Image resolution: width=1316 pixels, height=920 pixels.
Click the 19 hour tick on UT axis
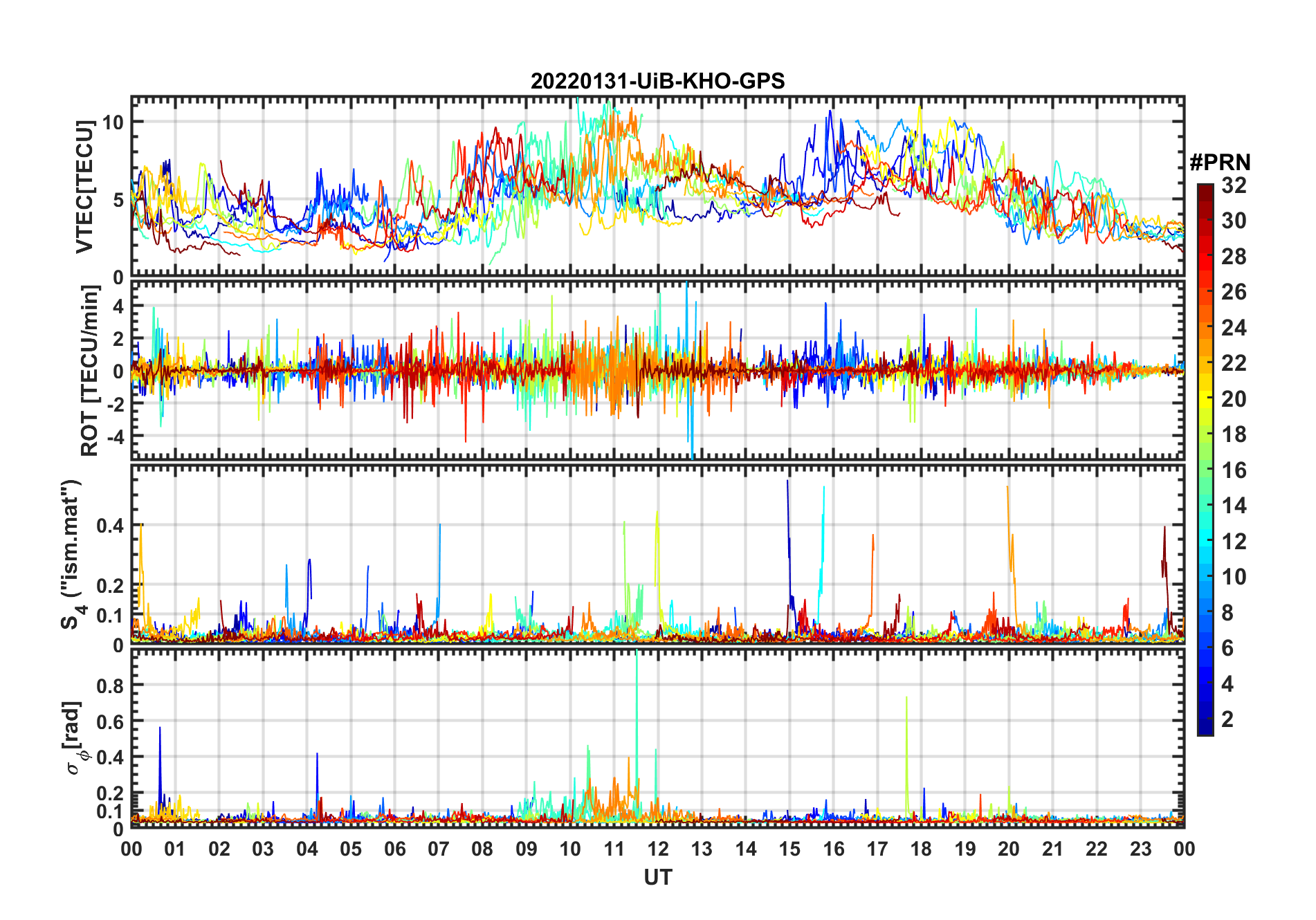[x=965, y=849]
